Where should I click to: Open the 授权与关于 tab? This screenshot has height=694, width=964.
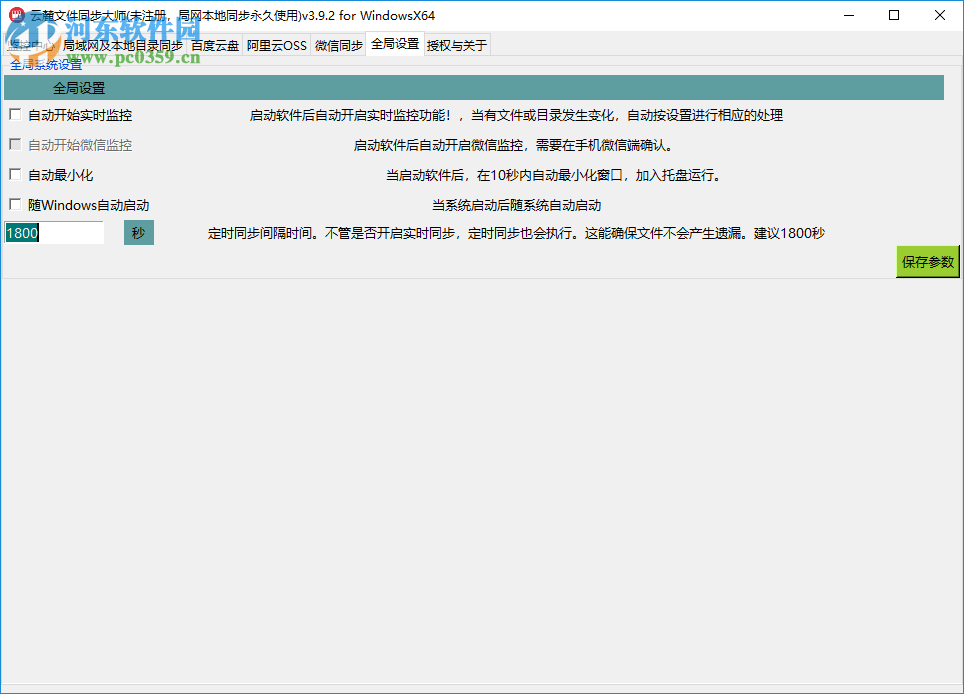(457, 45)
